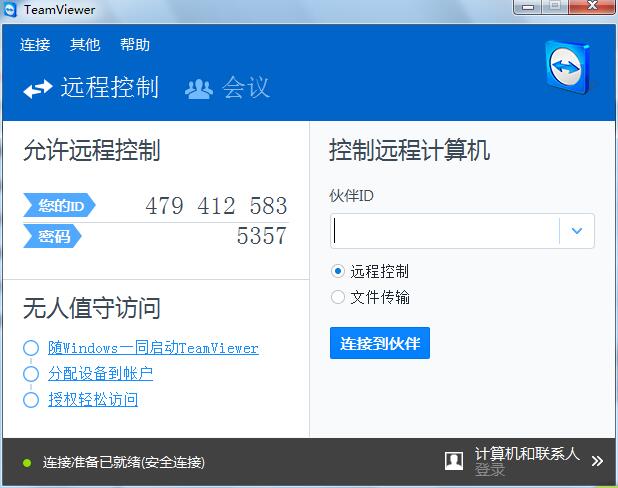This screenshot has width=618, height=488.
Task: Click the contacts avatar icon in the status bar
Action: coord(454,461)
